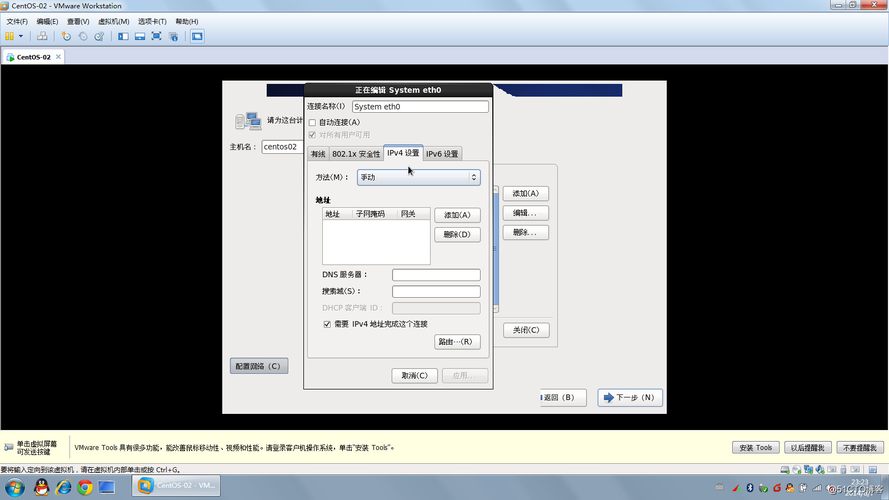Toggle the library sidebar view icon
Viewport: 889px width, 500px height.
[123, 36]
